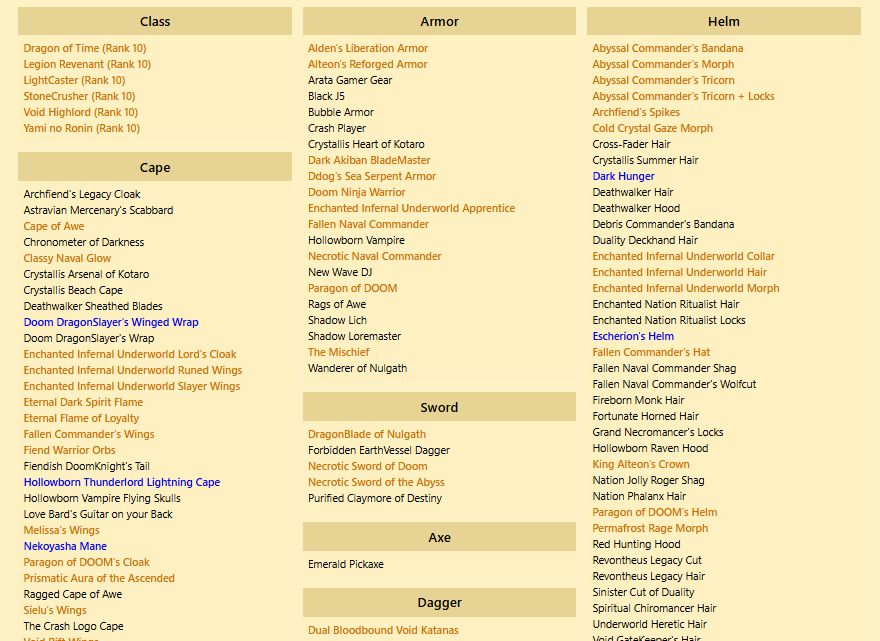
Task: Open Doom DragonSlayer's Winged Wrap link
Action: [x=111, y=322]
